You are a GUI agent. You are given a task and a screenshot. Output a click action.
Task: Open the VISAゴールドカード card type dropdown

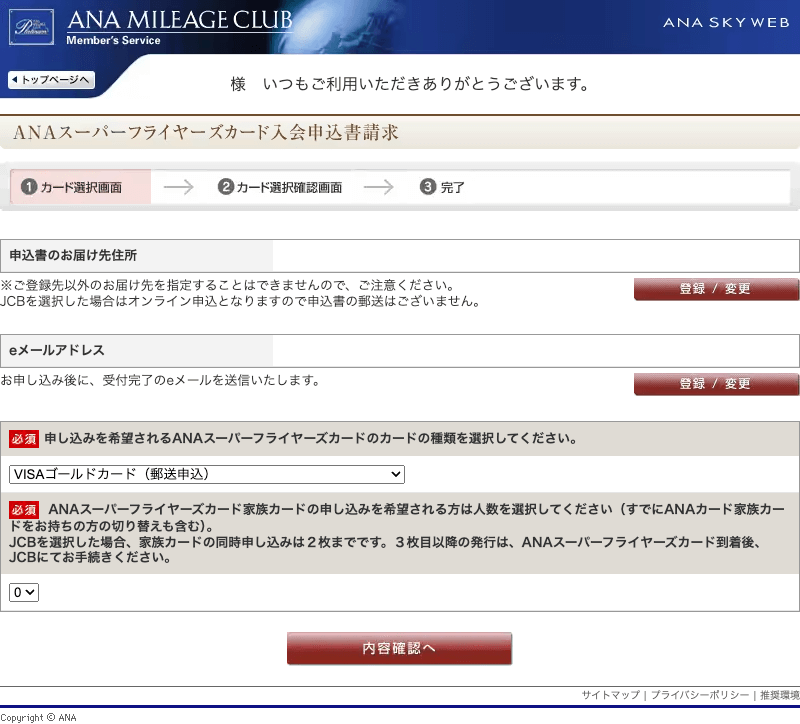(x=207, y=475)
